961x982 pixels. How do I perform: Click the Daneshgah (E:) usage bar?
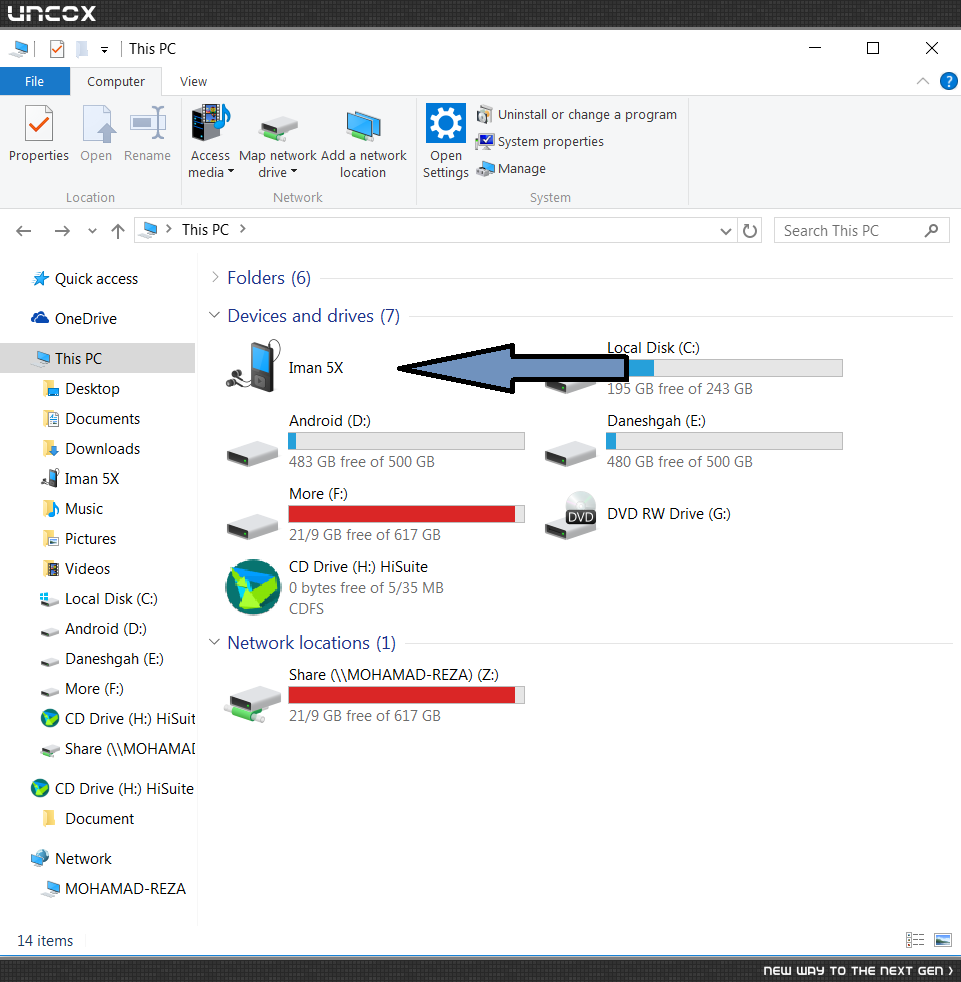724,441
